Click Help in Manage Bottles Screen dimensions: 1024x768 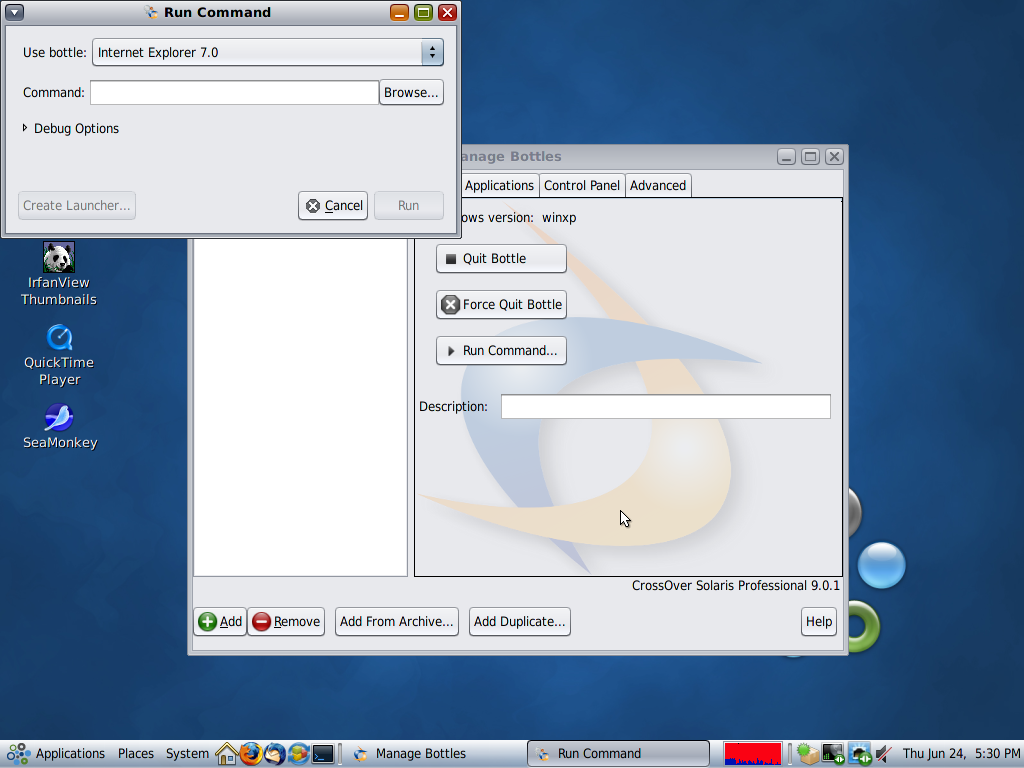818,622
